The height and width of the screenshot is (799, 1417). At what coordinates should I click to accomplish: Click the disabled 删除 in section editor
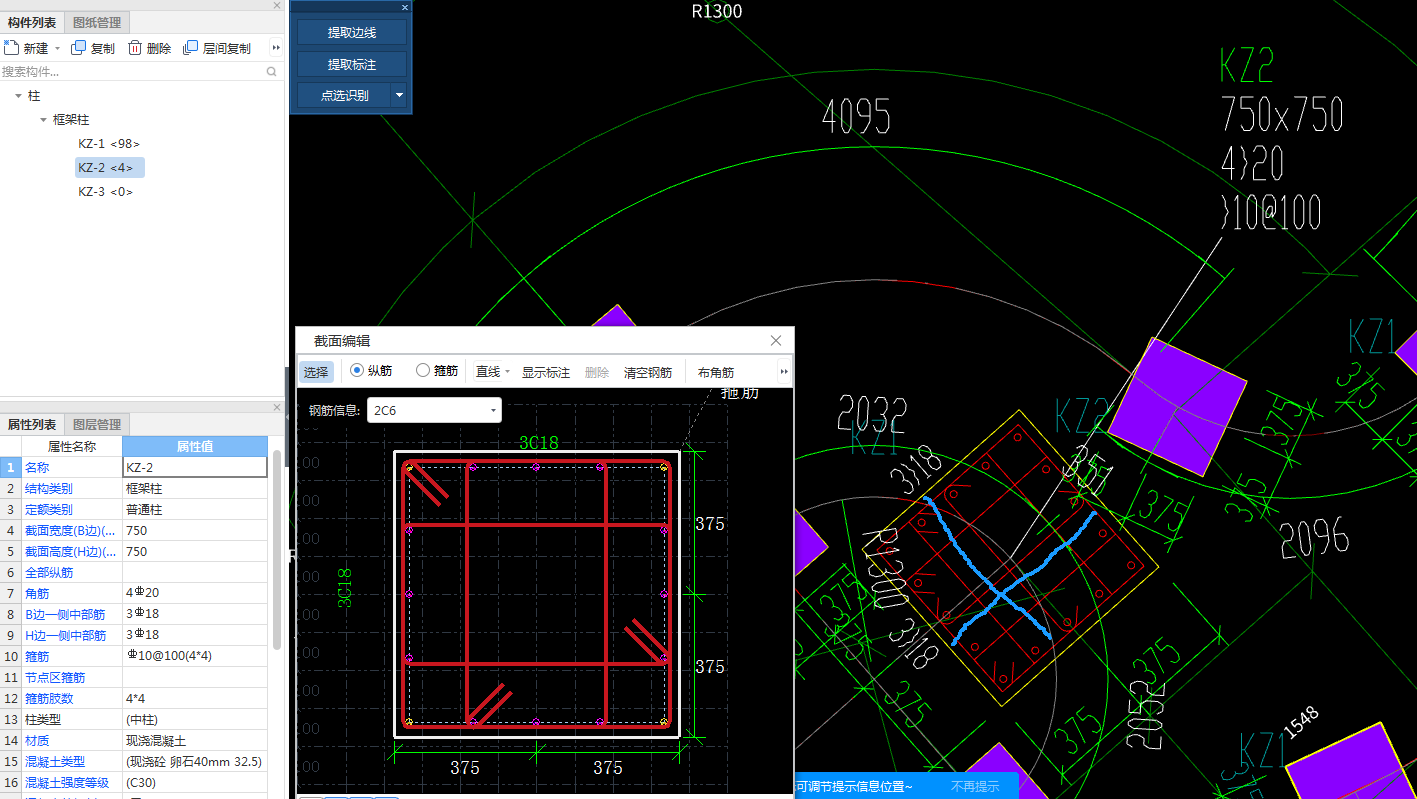(597, 372)
